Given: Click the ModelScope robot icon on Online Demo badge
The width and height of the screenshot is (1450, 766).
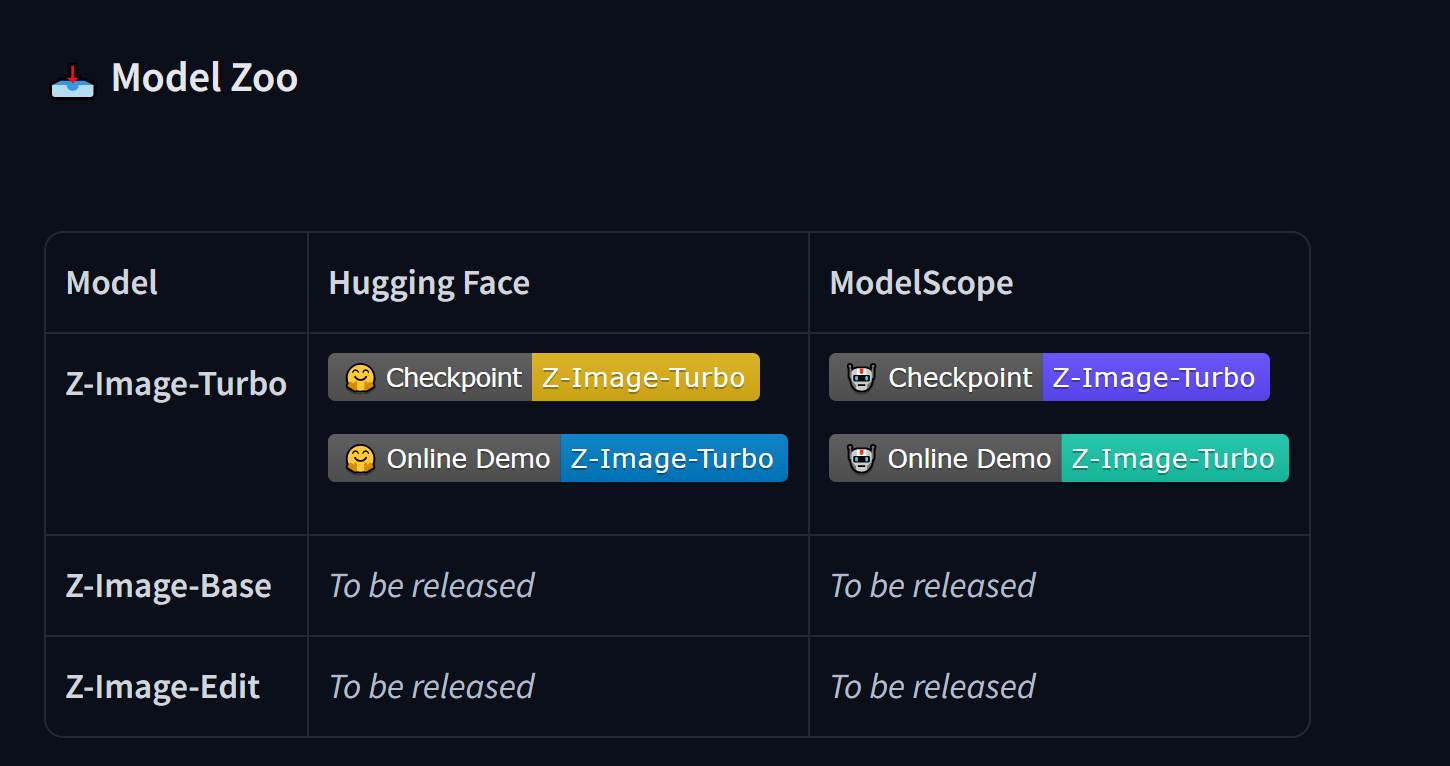Looking at the screenshot, I should [x=861, y=459].
